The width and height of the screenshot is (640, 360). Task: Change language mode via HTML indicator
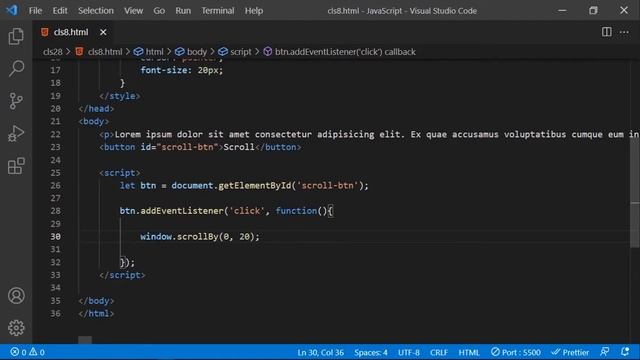(469, 352)
